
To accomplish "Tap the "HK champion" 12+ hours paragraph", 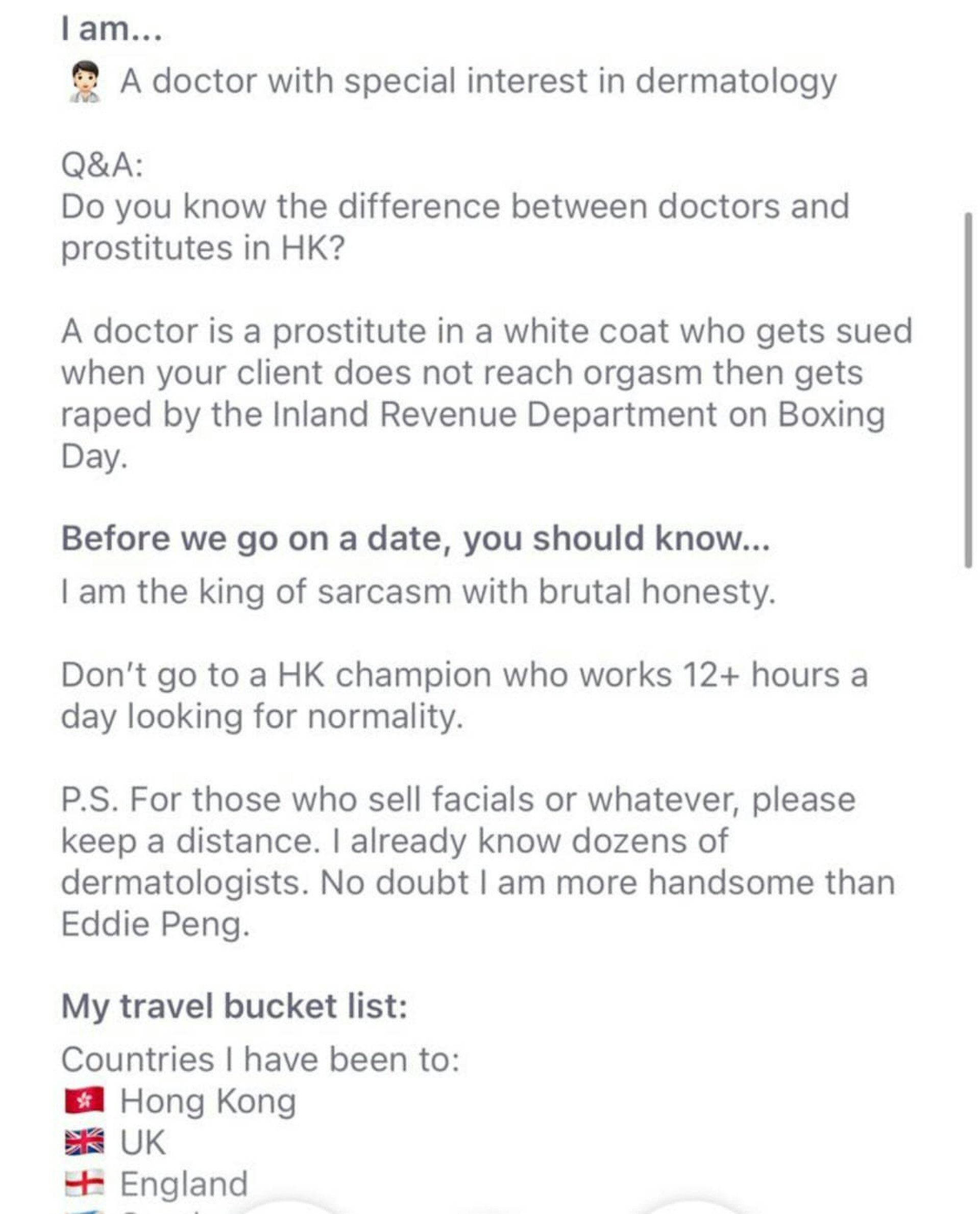I will pos(463,695).
